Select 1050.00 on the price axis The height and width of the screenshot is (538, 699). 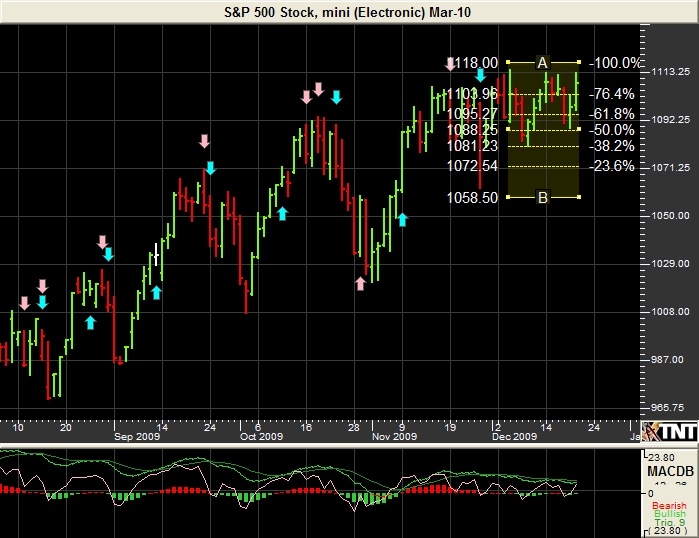click(670, 216)
